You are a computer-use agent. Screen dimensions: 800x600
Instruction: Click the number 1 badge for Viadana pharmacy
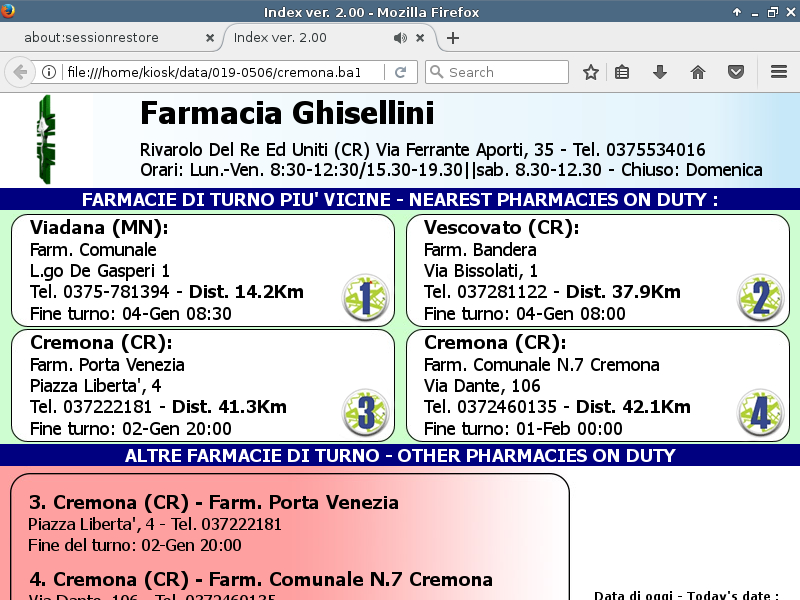pos(365,298)
